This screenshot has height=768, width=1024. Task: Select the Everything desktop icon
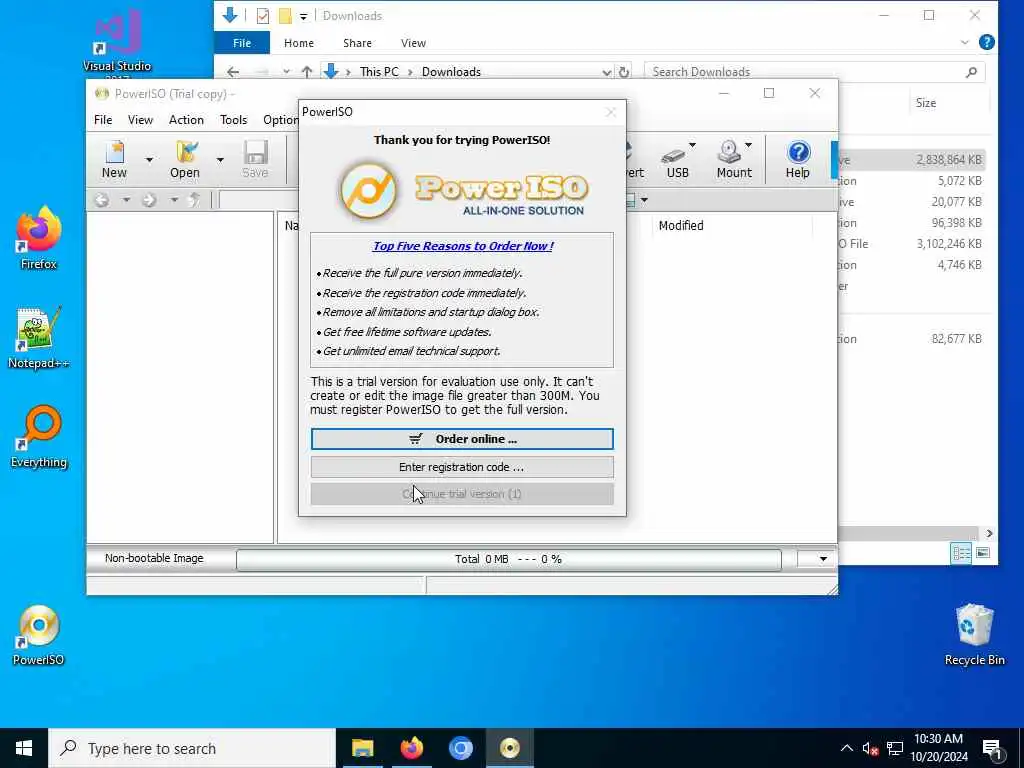[39, 437]
